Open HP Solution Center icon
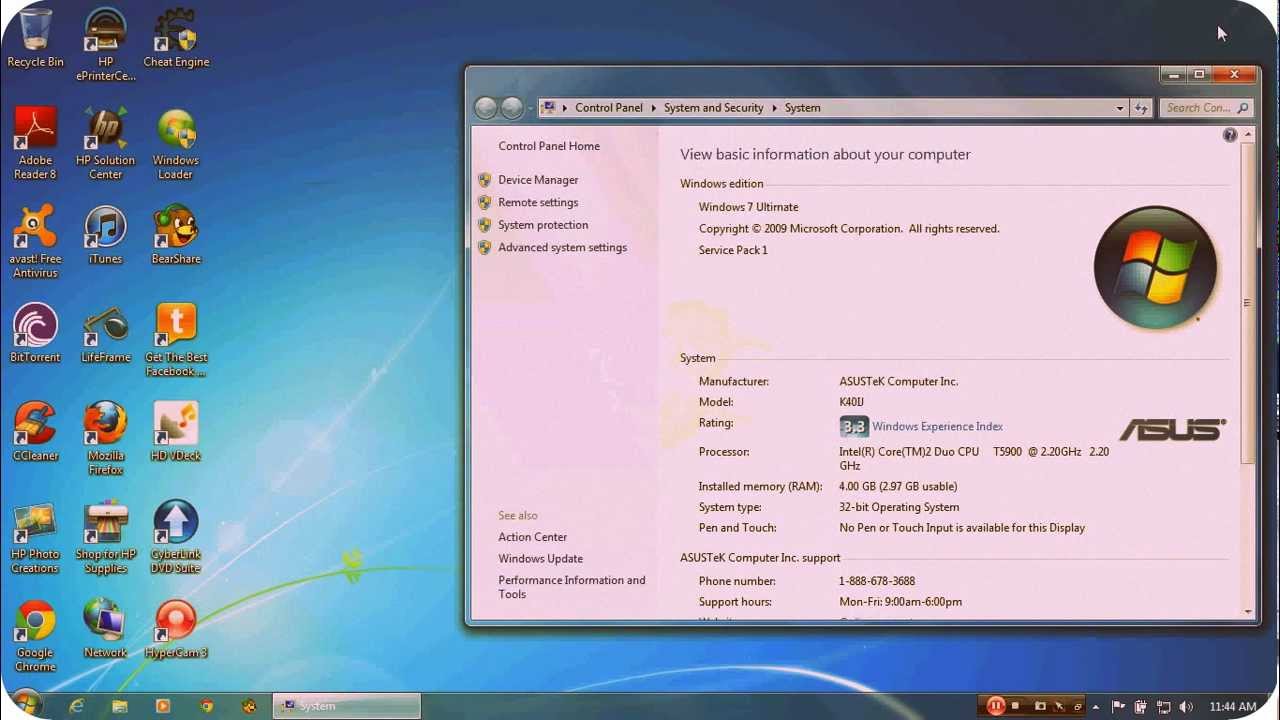Image resolution: width=1280 pixels, height=720 pixels. (105, 143)
